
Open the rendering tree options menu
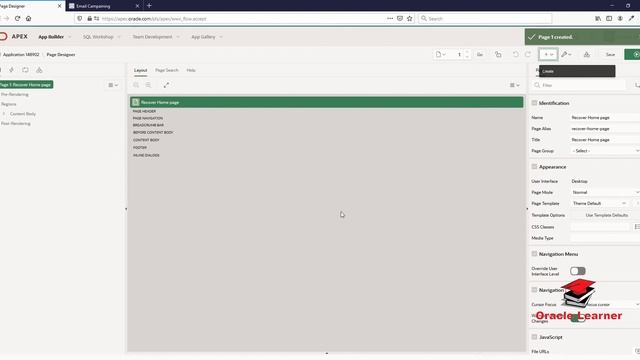113,85
